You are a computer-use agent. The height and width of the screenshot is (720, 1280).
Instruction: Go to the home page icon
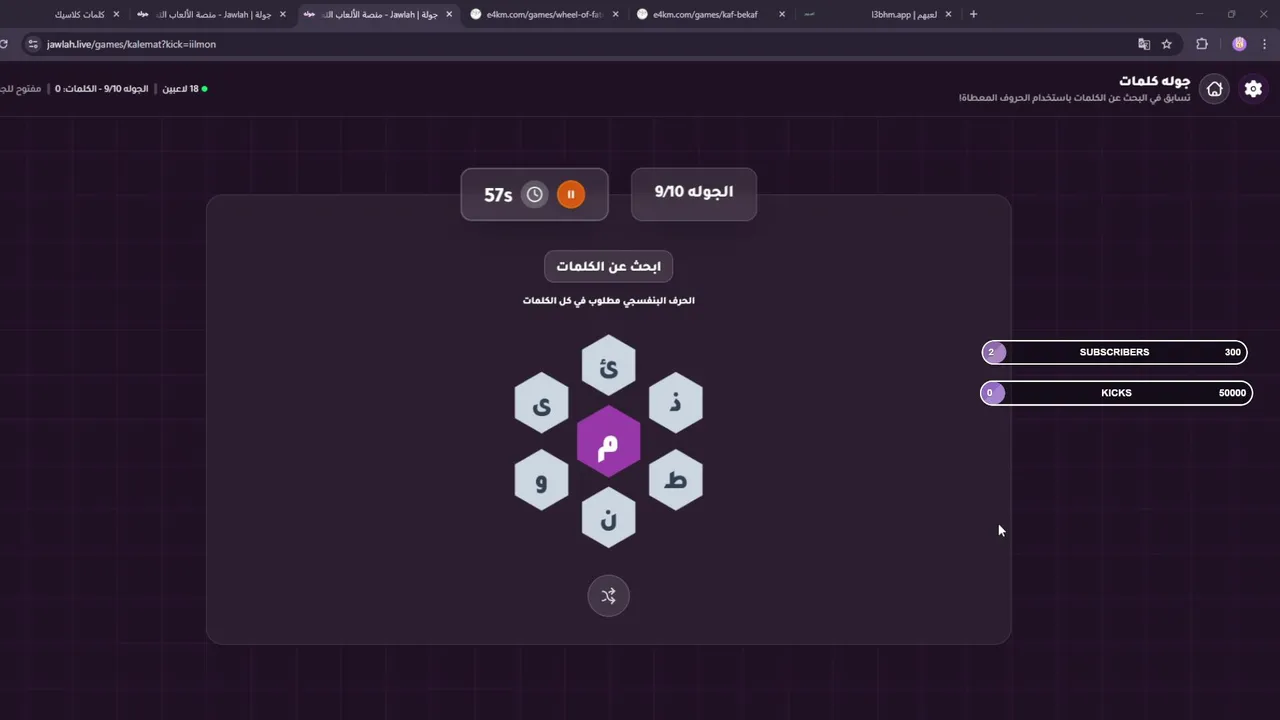pos(1214,89)
